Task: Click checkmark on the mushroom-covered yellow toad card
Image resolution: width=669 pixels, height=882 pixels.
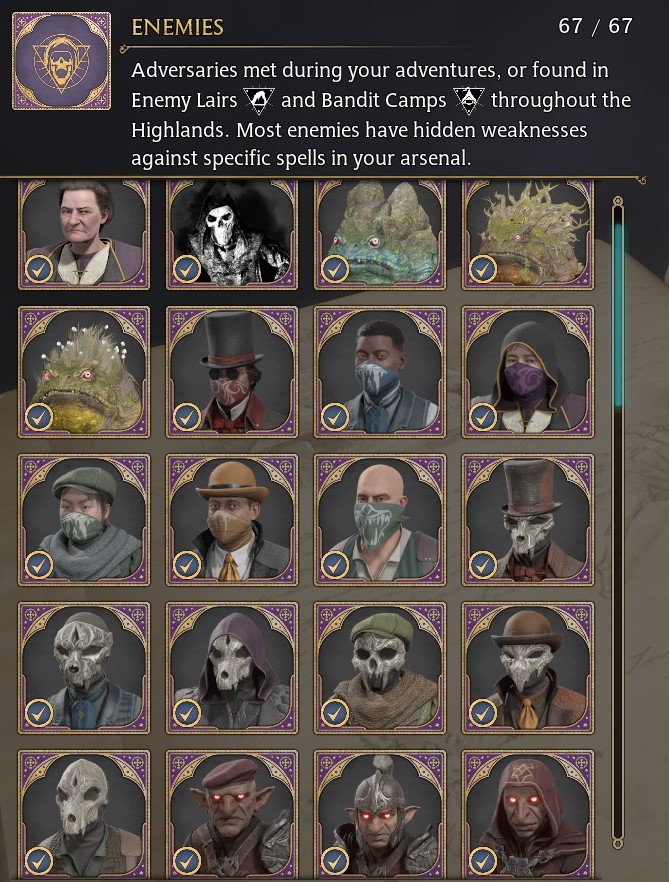Action: [x=39, y=417]
